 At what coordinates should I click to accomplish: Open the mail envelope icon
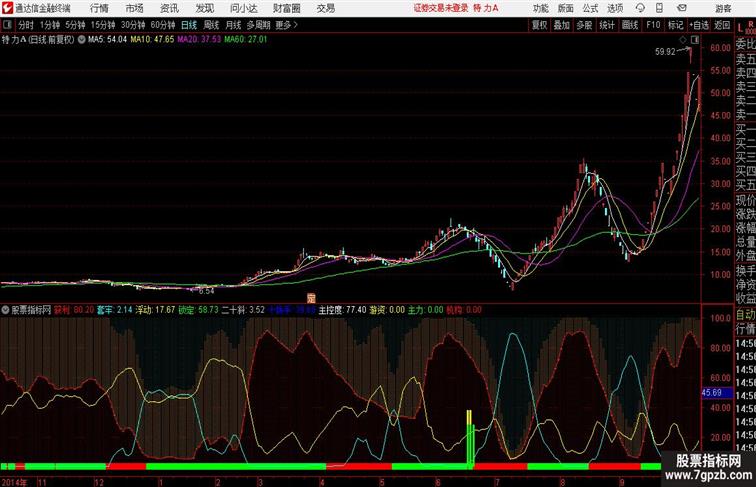pos(682,8)
